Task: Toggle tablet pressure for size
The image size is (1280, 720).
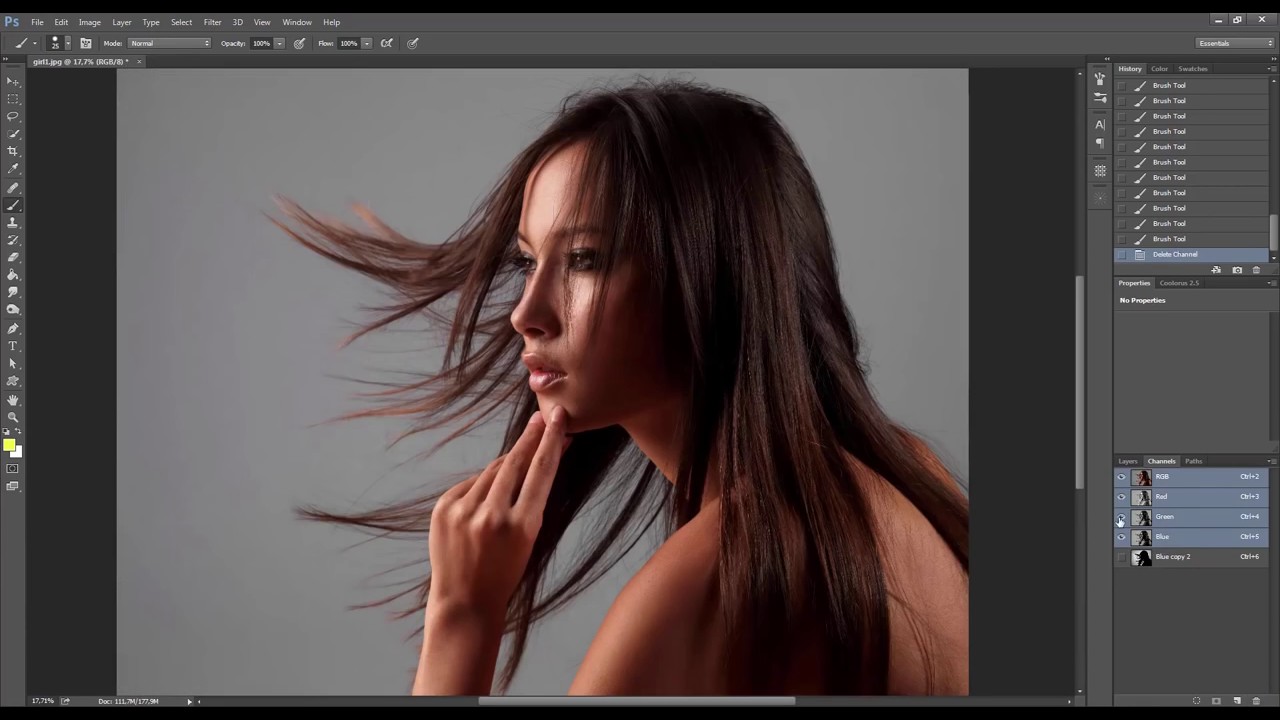Action: pos(413,43)
